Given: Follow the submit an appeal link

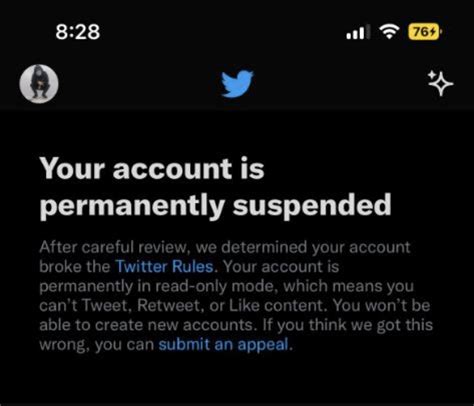Looking at the screenshot, I should tap(223, 344).
